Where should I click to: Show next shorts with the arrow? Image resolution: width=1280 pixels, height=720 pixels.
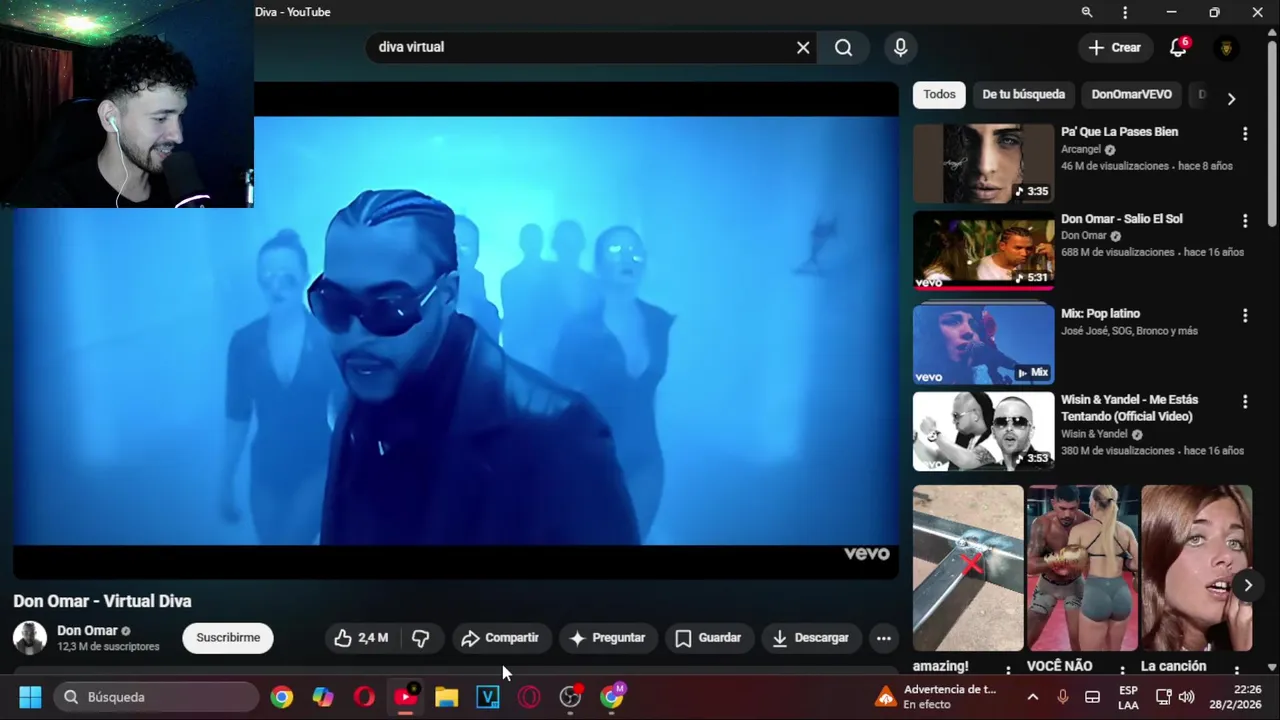[x=1248, y=586]
